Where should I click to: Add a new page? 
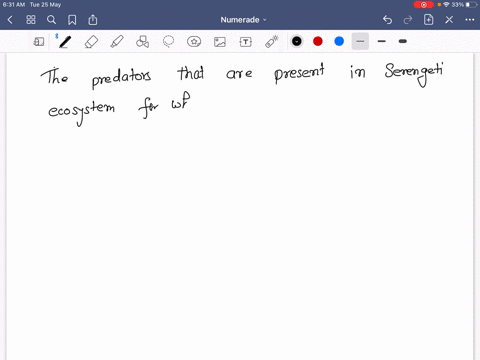click(x=428, y=20)
